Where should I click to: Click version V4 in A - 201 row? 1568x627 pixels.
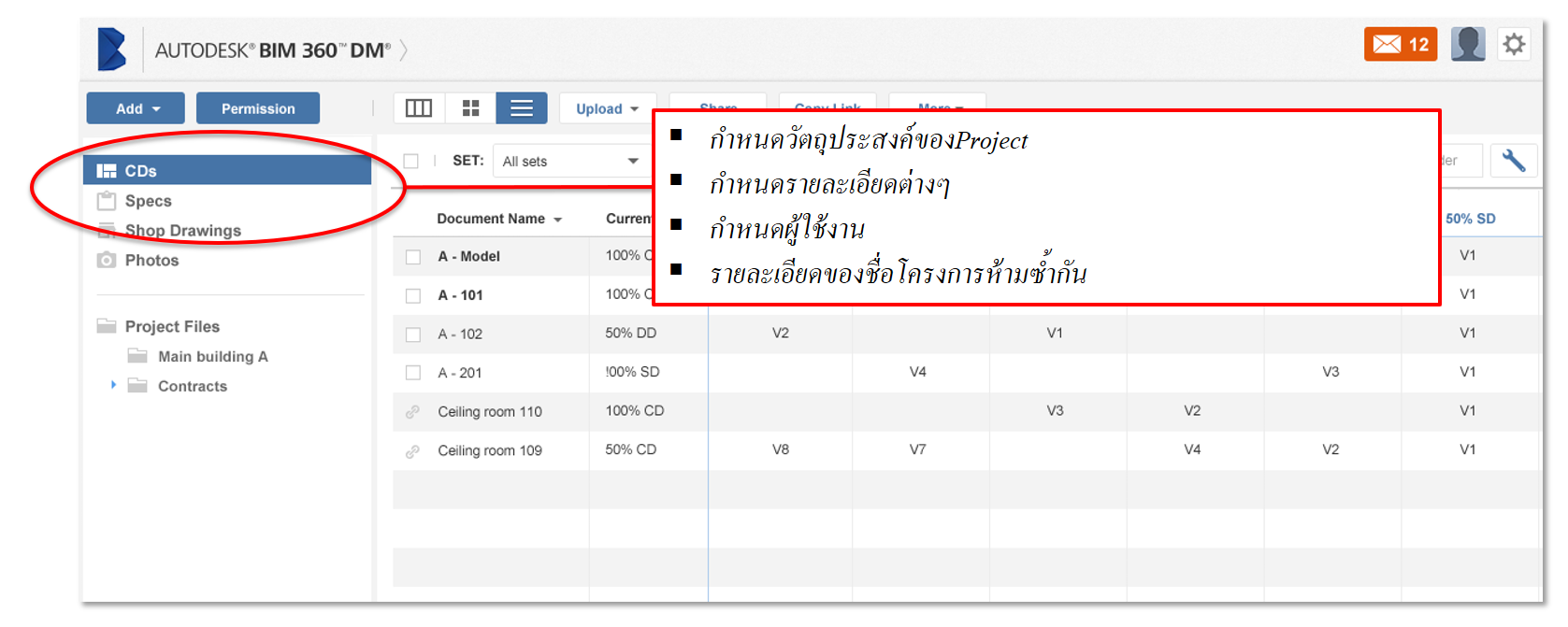(x=918, y=372)
